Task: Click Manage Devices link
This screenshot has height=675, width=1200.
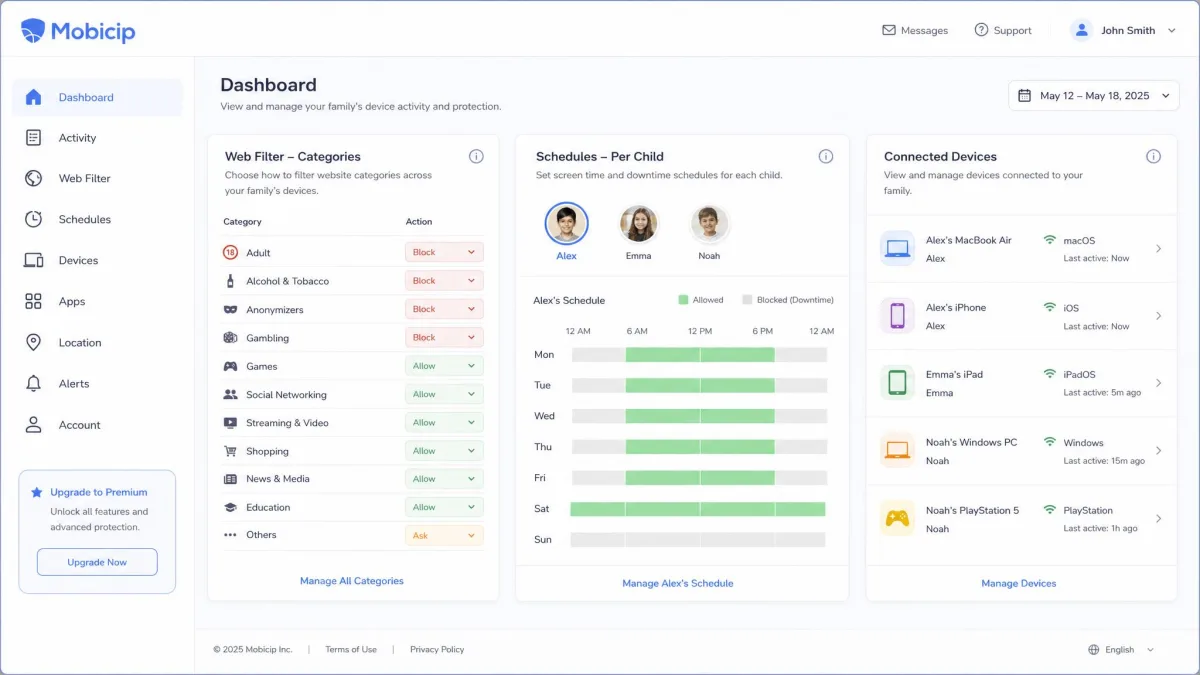Action: tap(1018, 583)
